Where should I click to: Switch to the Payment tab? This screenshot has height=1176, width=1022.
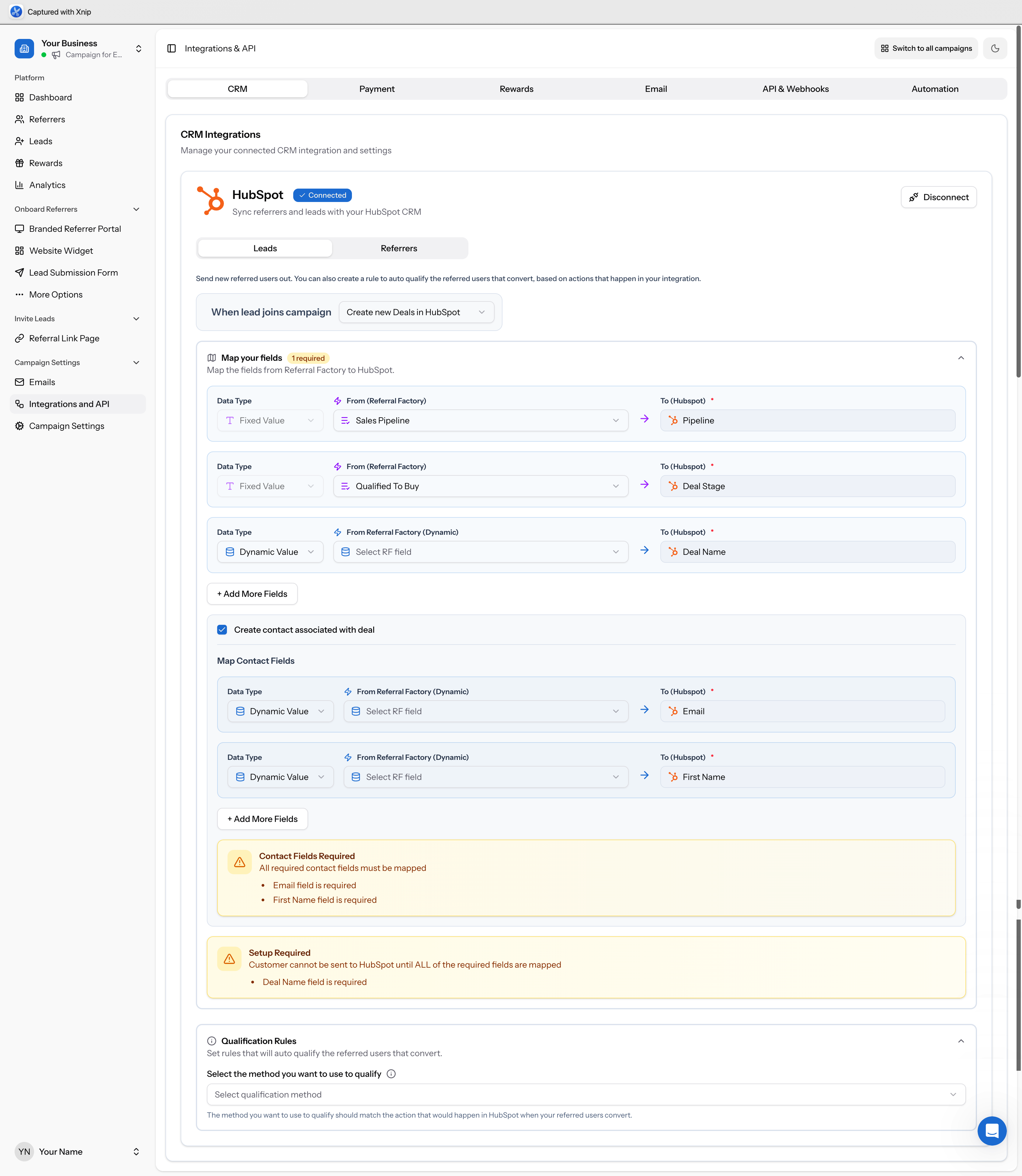tap(377, 89)
